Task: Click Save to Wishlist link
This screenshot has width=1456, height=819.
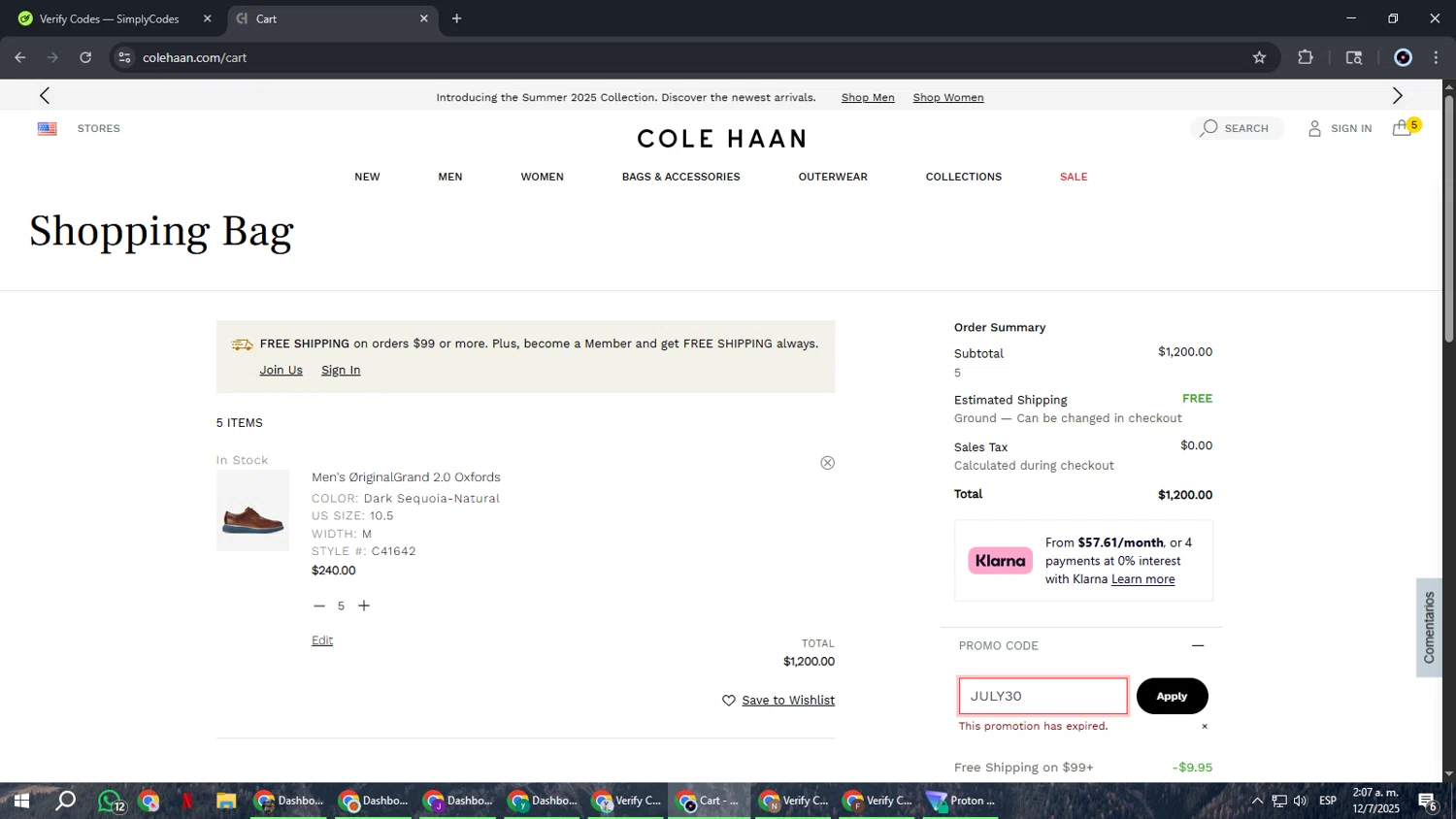Action: (788, 701)
